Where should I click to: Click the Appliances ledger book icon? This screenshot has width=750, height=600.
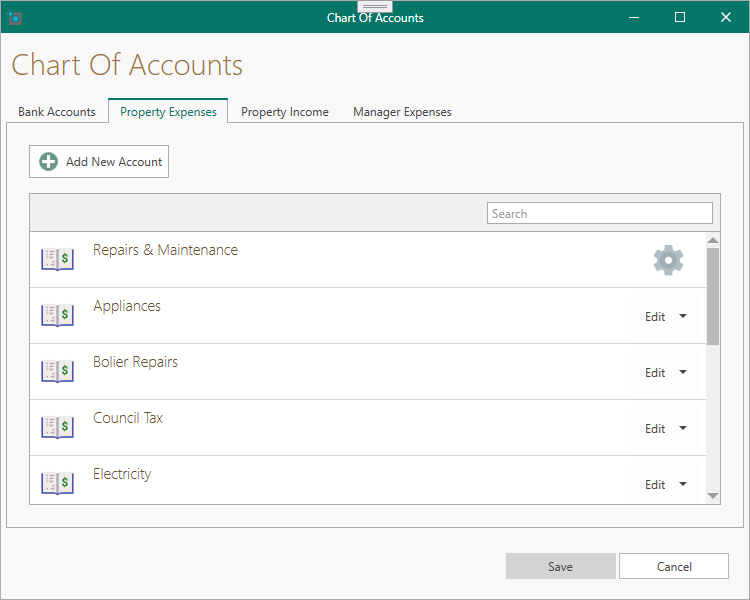point(57,316)
